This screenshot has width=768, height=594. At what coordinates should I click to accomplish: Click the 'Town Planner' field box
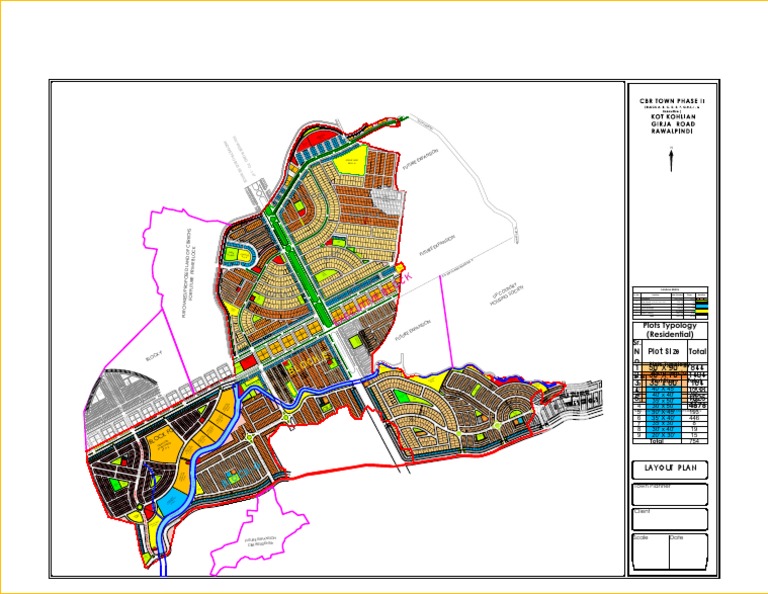click(x=670, y=495)
